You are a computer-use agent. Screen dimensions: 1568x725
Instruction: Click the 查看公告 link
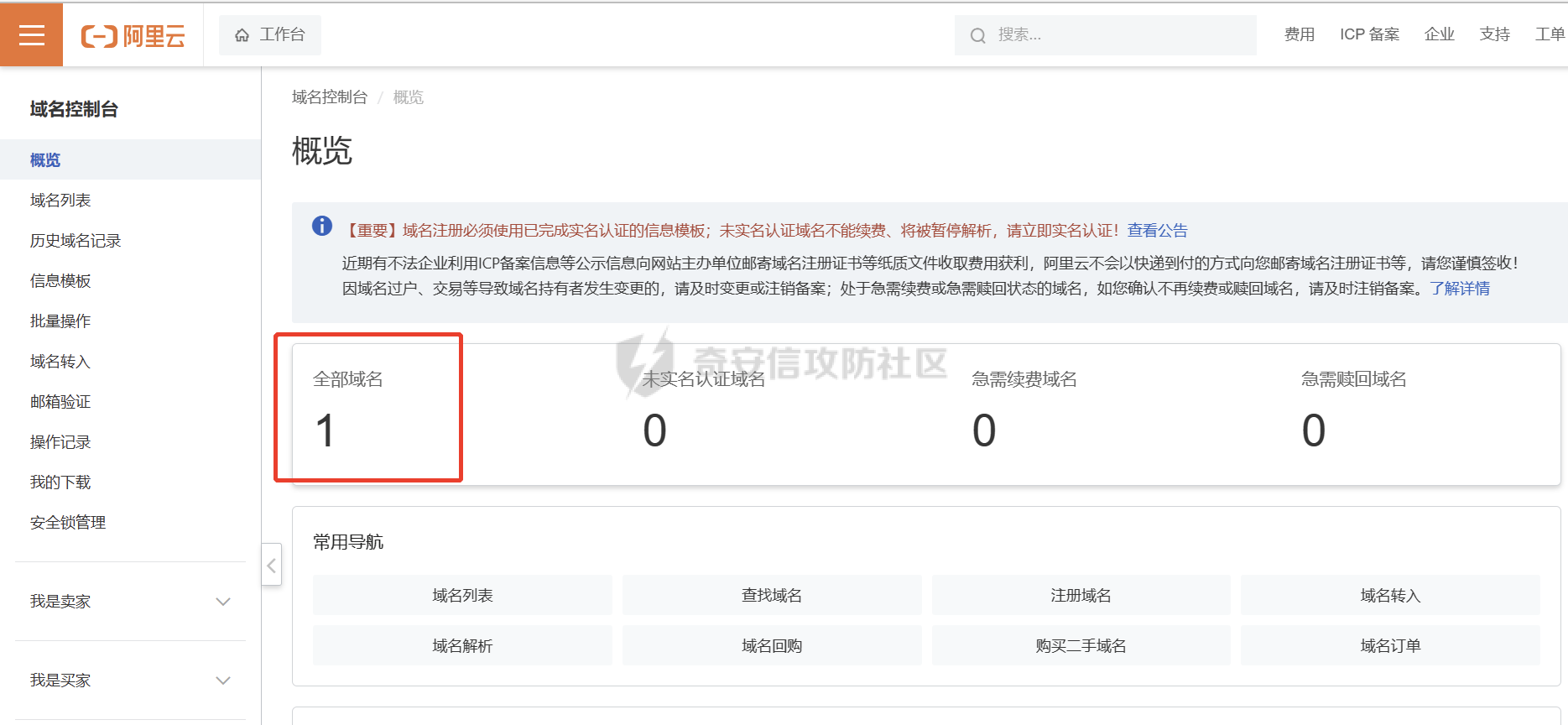1157,231
